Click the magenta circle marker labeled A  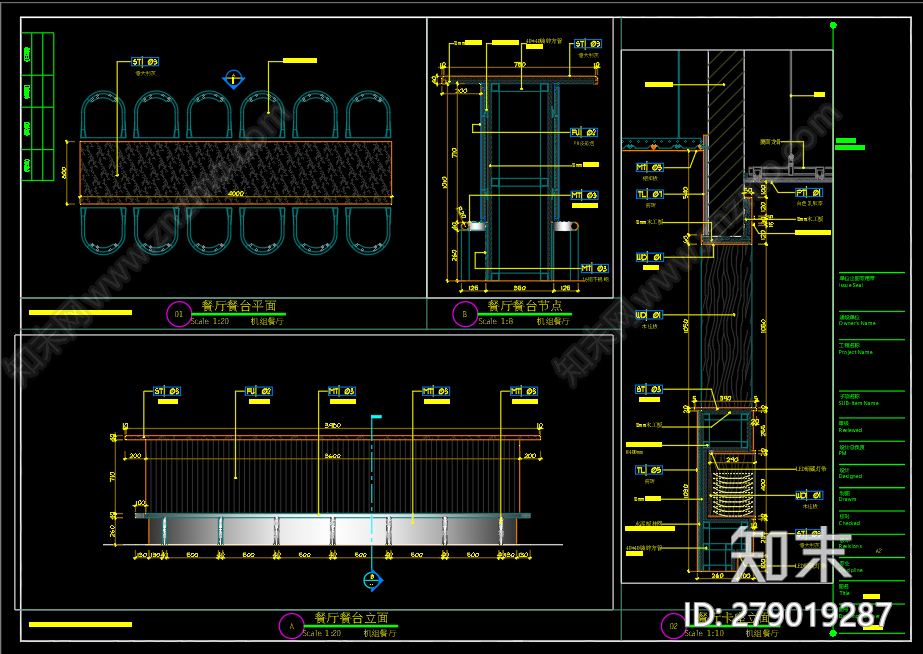[290, 626]
